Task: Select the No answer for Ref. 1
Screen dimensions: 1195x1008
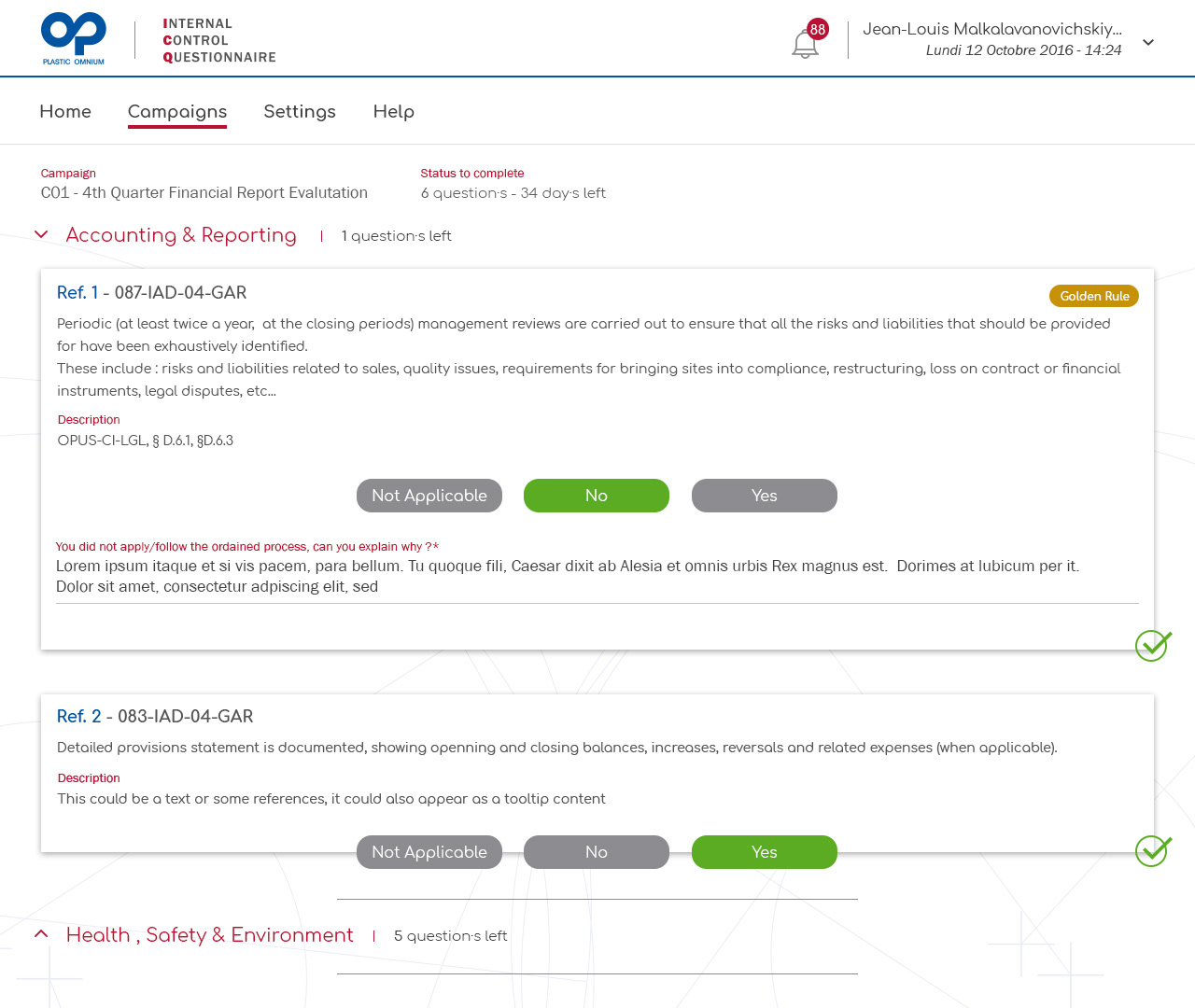Action: [597, 496]
